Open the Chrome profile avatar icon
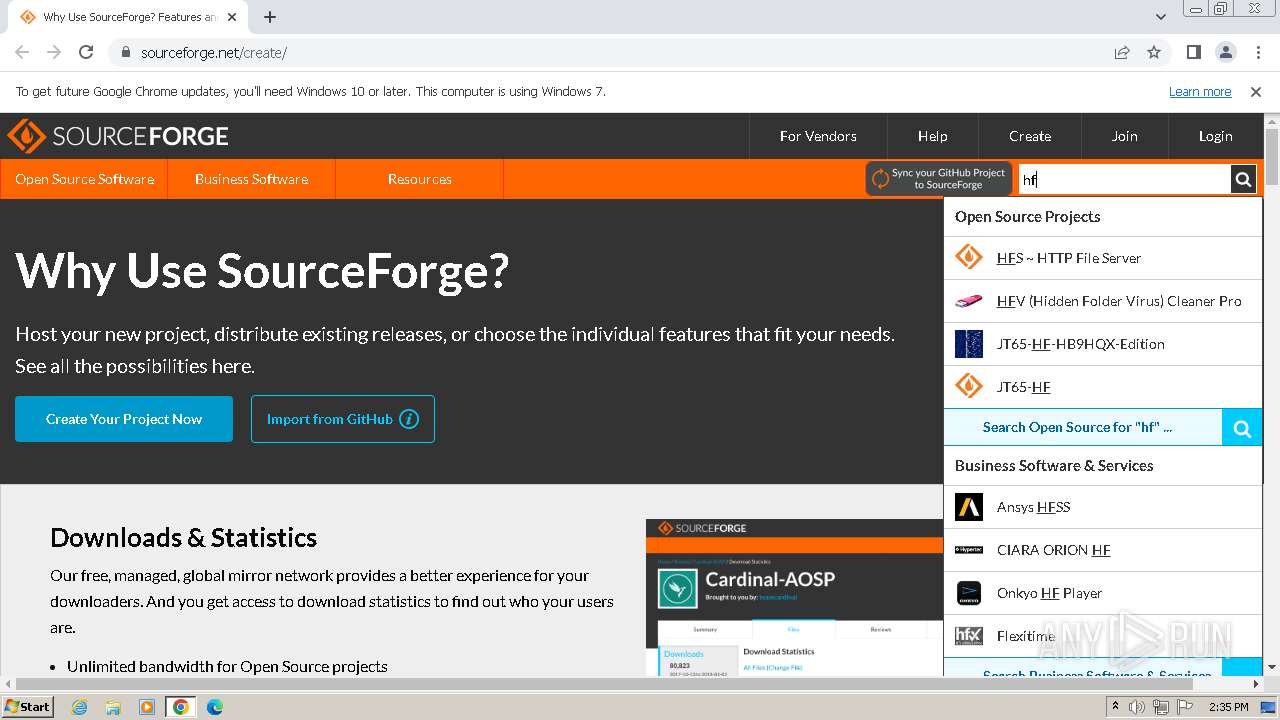The image size is (1280, 720). click(1225, 53)
